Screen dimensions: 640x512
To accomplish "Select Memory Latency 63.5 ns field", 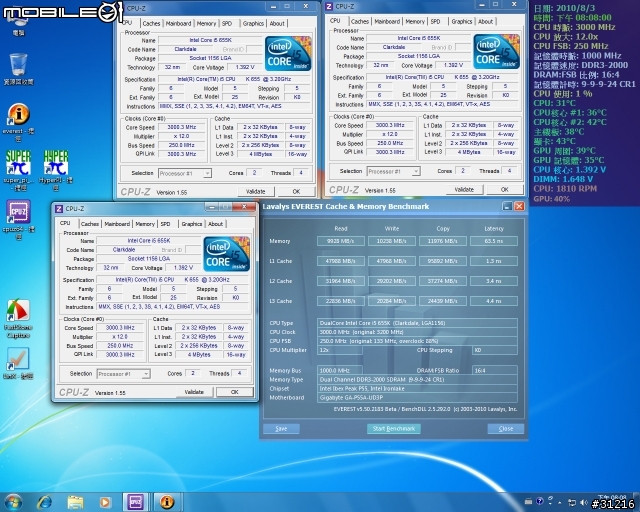I will click(494, 241).
